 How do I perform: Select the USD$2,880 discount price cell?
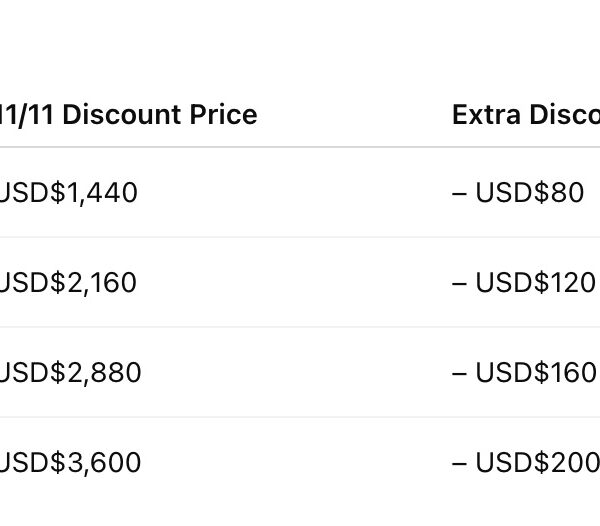(70, 372)
